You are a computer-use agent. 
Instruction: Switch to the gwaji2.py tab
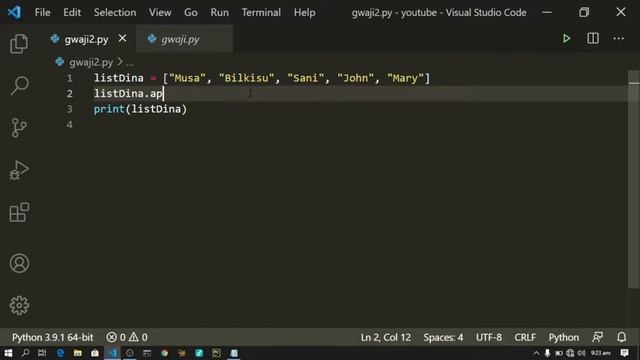point(86,39)
